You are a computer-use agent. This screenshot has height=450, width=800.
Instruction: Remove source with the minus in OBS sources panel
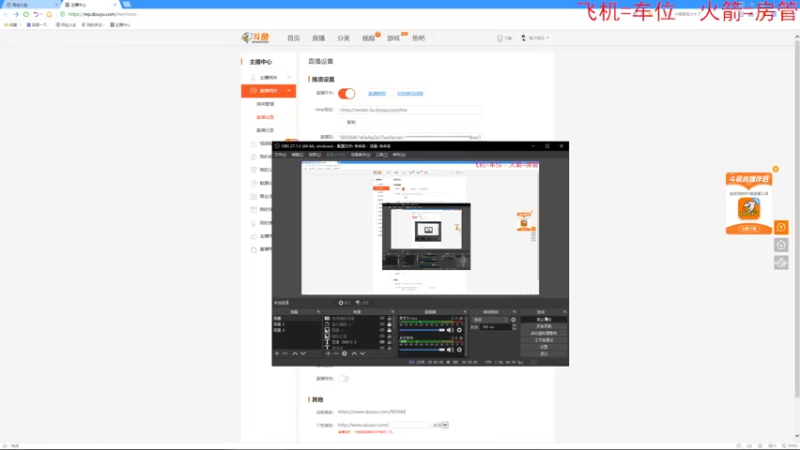pyautogui.click(x=336, y=353)
